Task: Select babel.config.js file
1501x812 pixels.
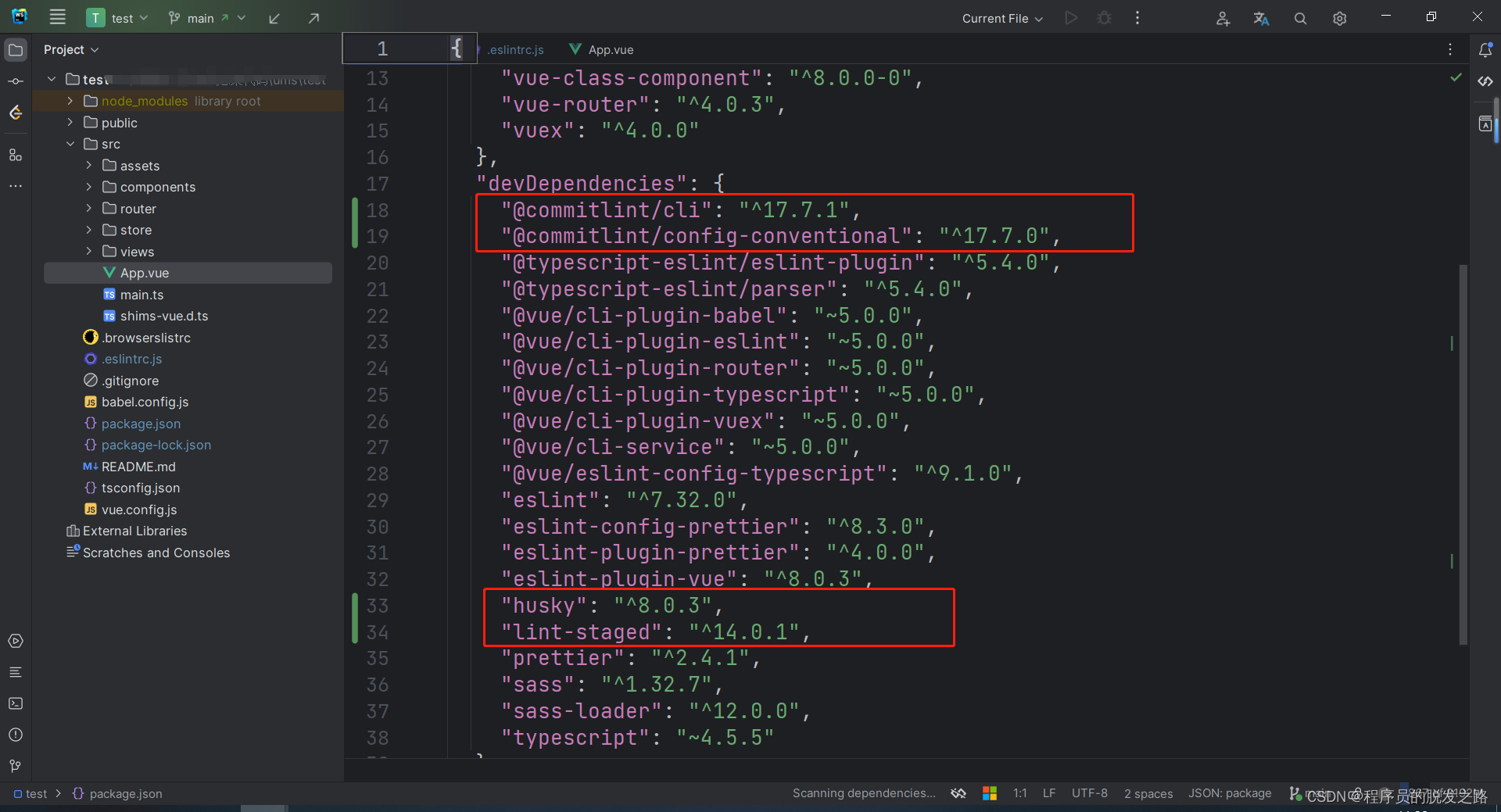Action: [145, 402]
